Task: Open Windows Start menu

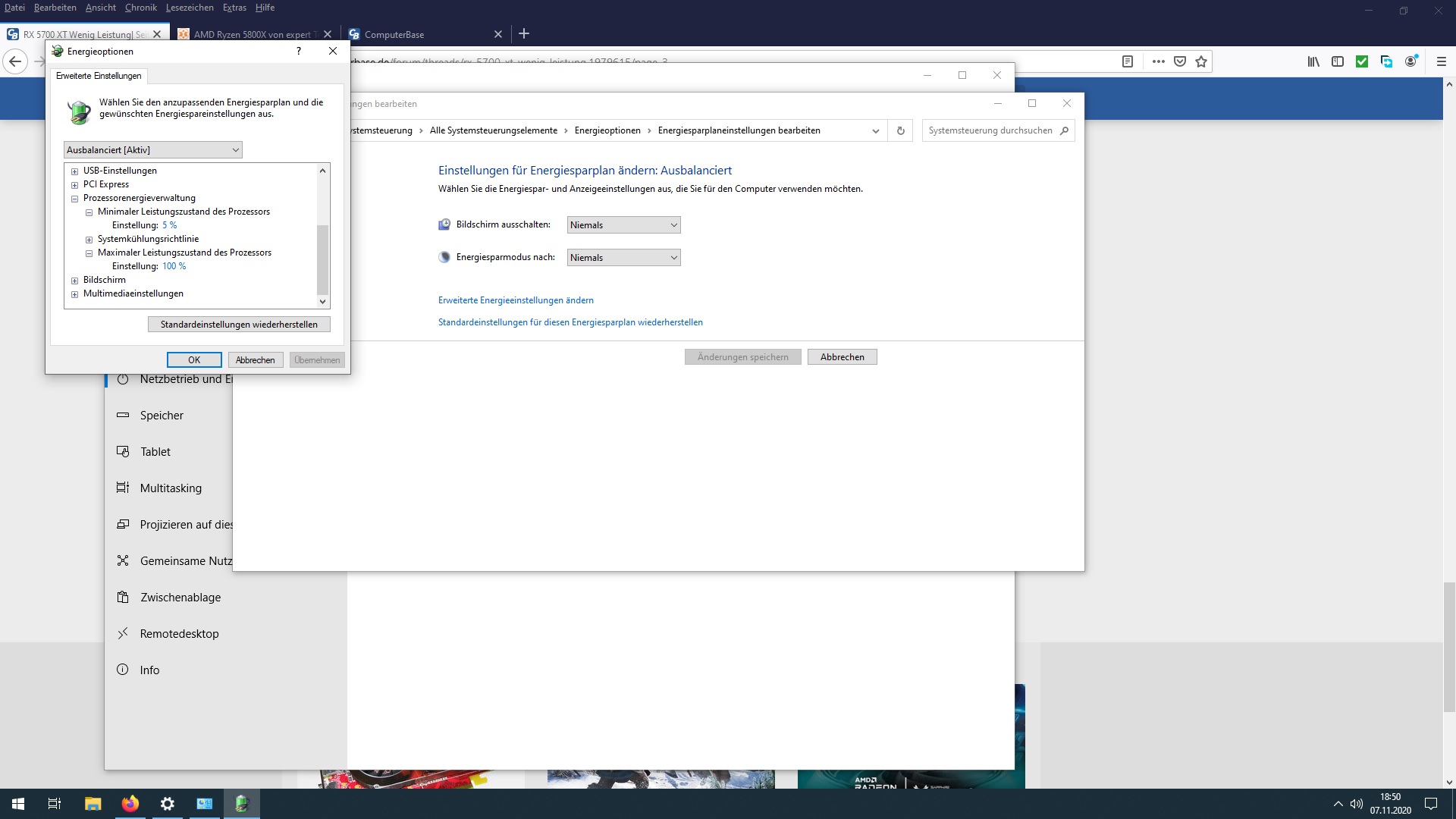Action: tap(18, 804)
